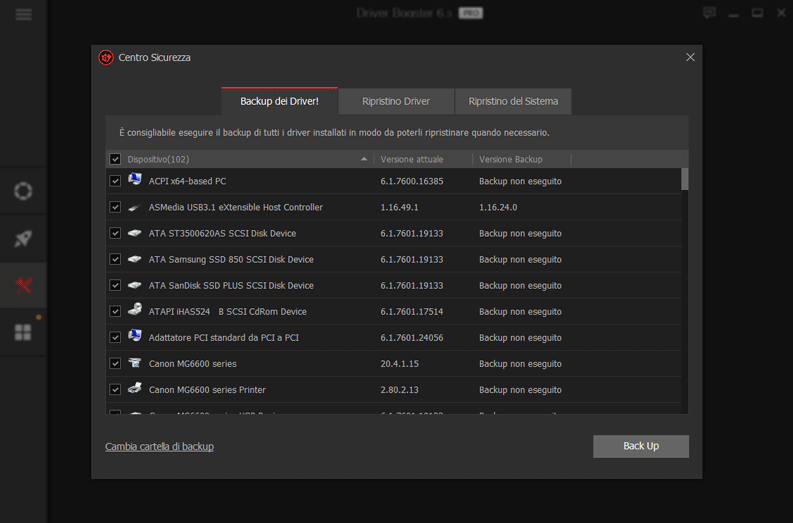The image size is (793, 523).
Task: Select the ACPI x64-based PC row name
Action: click(187, 181)
